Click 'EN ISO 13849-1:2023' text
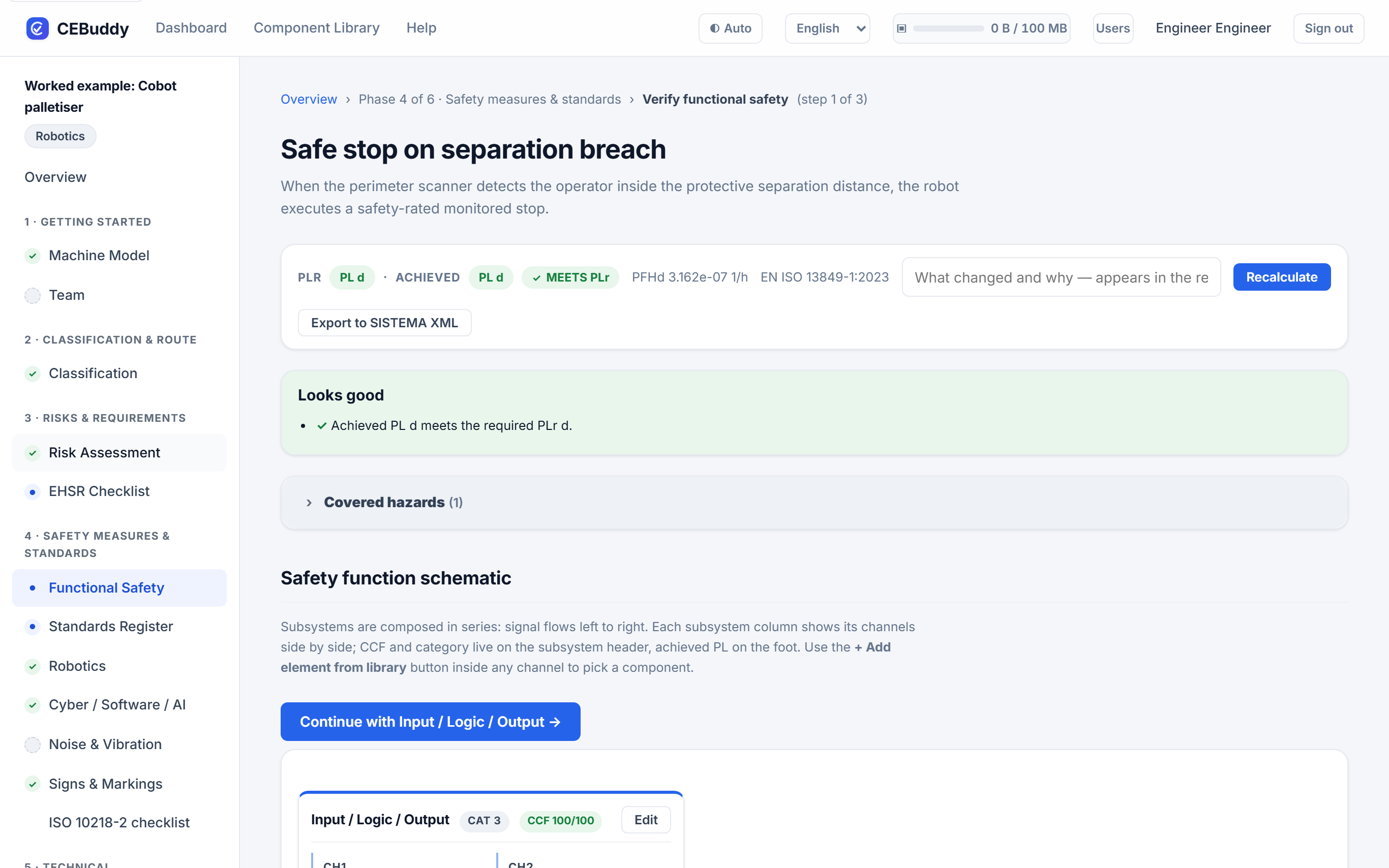The width and height of the screenshot is (1389, 868). click(x=825, y=277)
